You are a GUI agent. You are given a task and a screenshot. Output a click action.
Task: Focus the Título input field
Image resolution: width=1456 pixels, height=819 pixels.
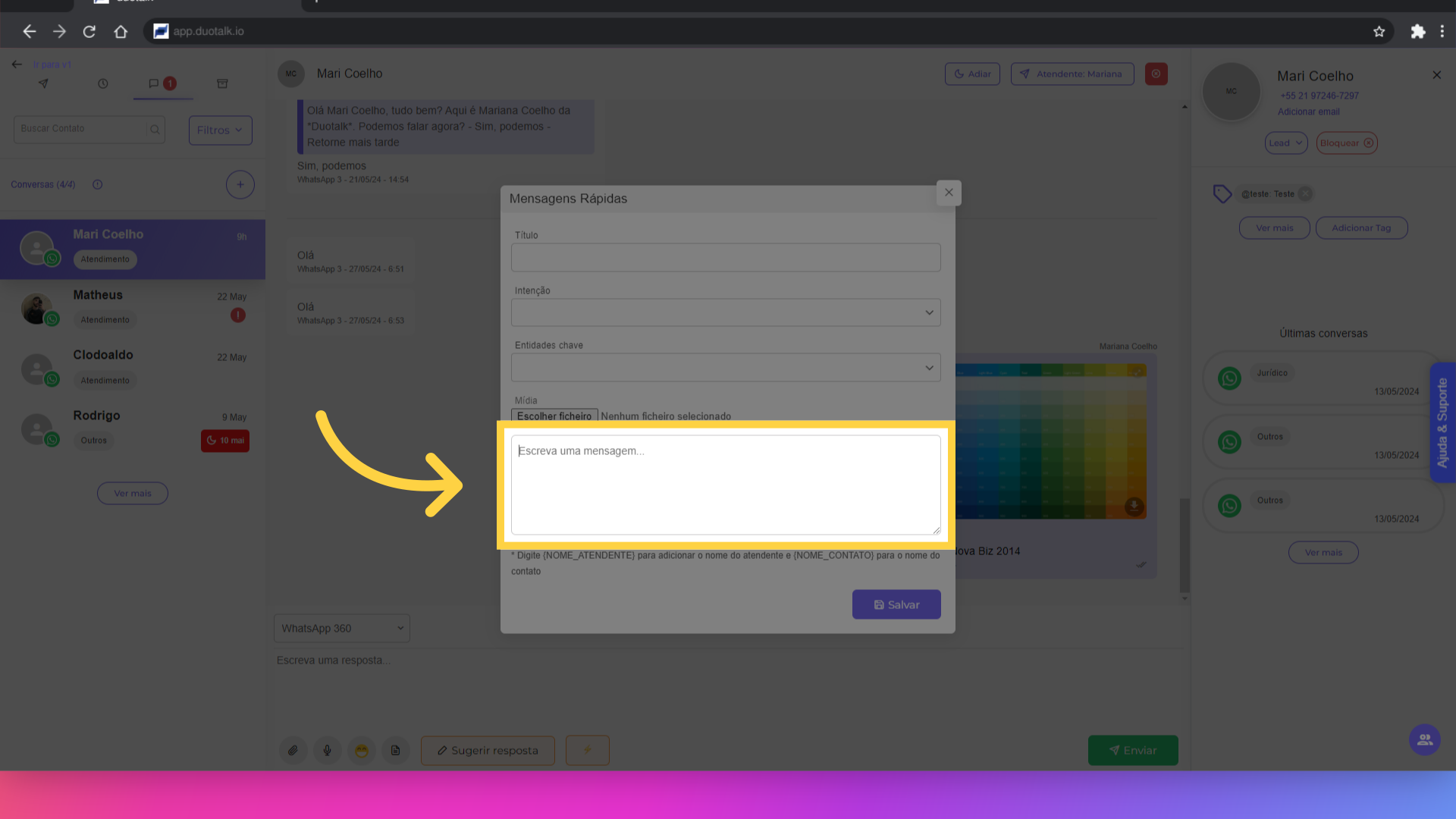point(726,258)
